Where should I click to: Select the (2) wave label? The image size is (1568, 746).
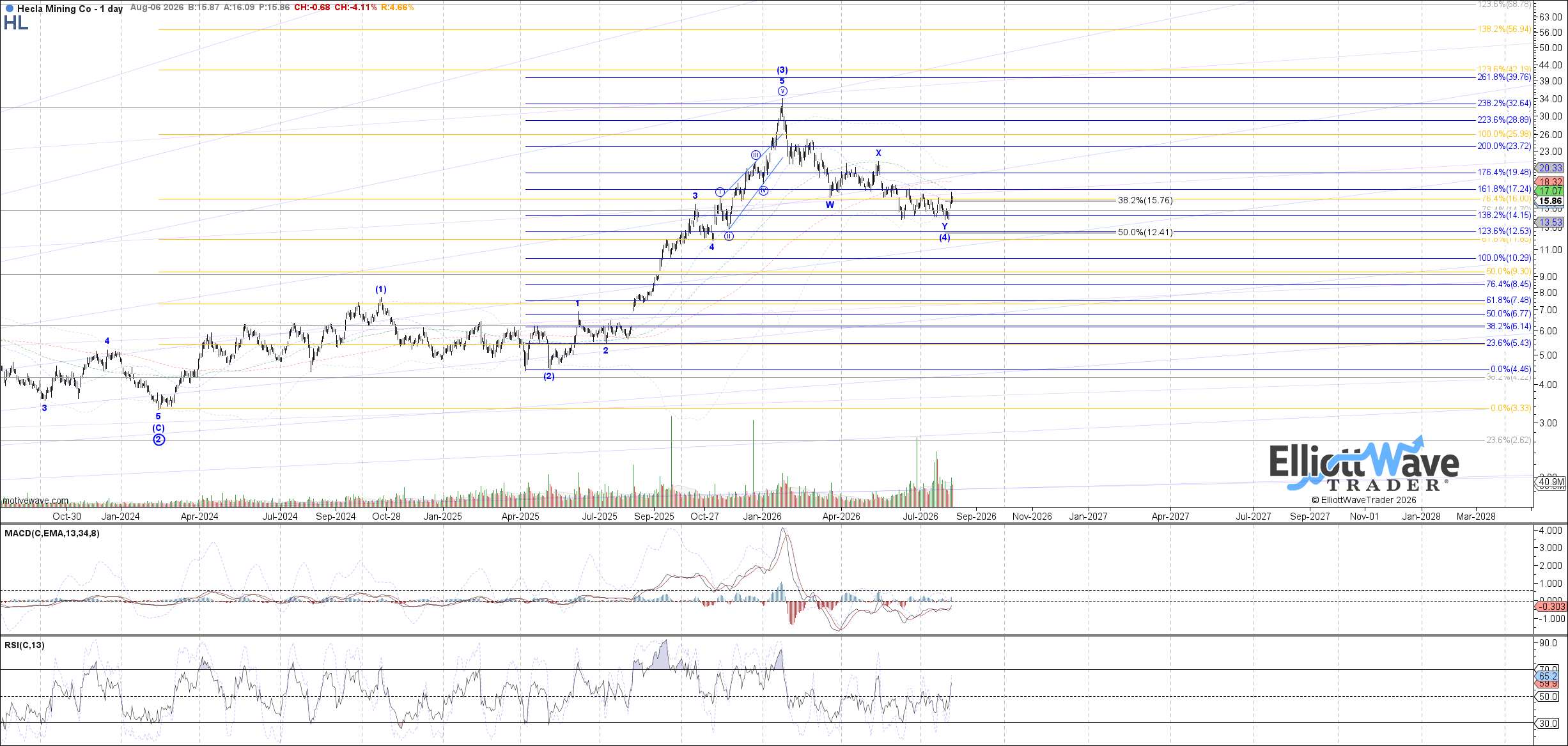(549, 377)
